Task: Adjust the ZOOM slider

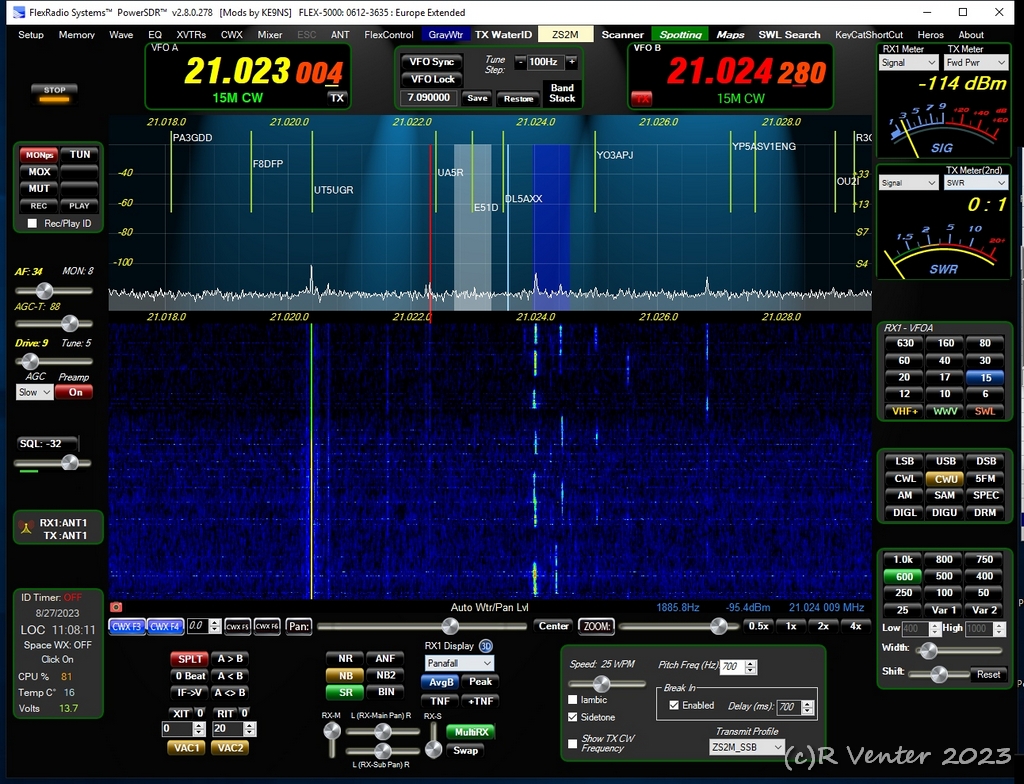Action: (718, 627)
